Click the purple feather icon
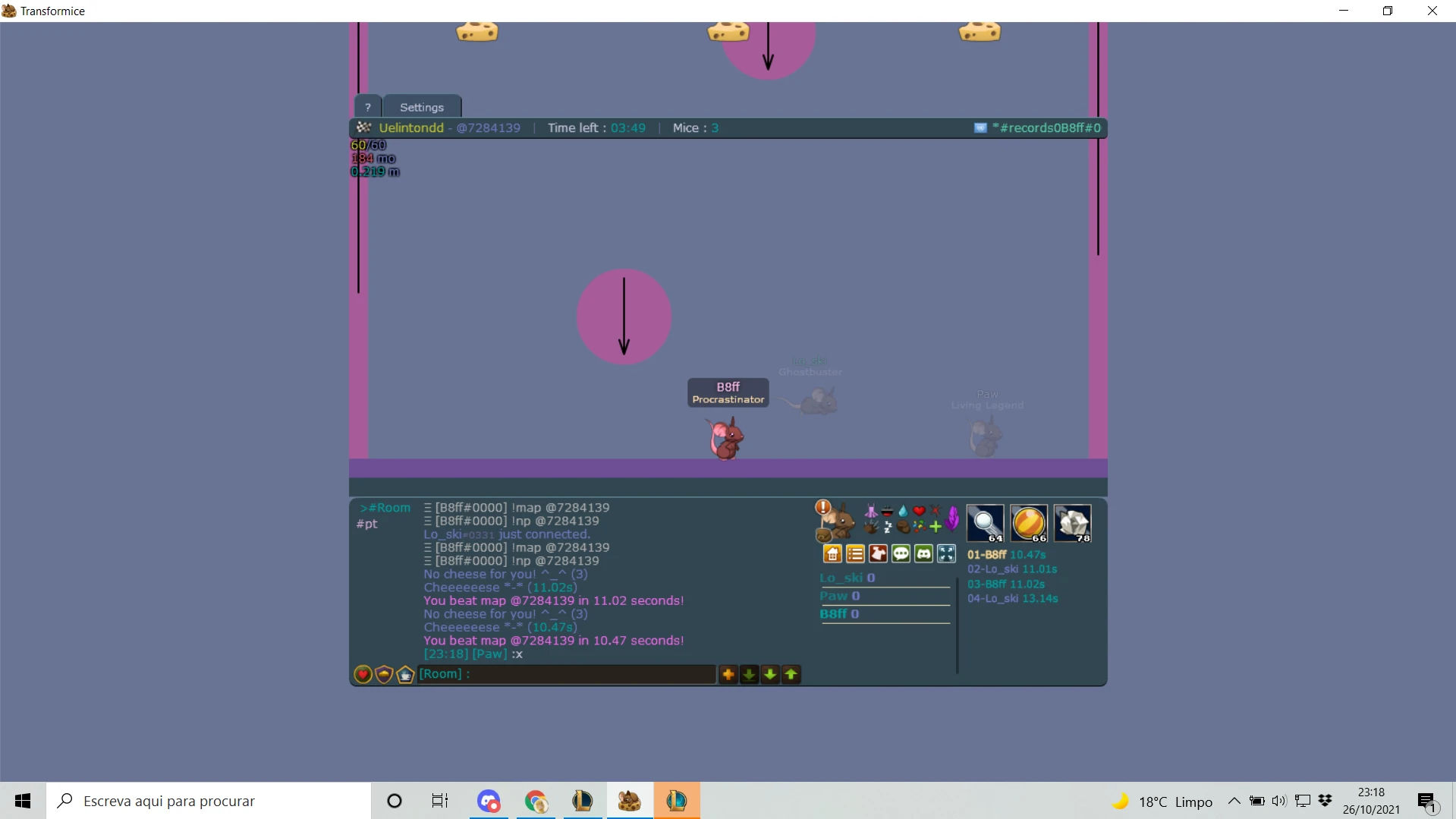 tap(952, 518)
